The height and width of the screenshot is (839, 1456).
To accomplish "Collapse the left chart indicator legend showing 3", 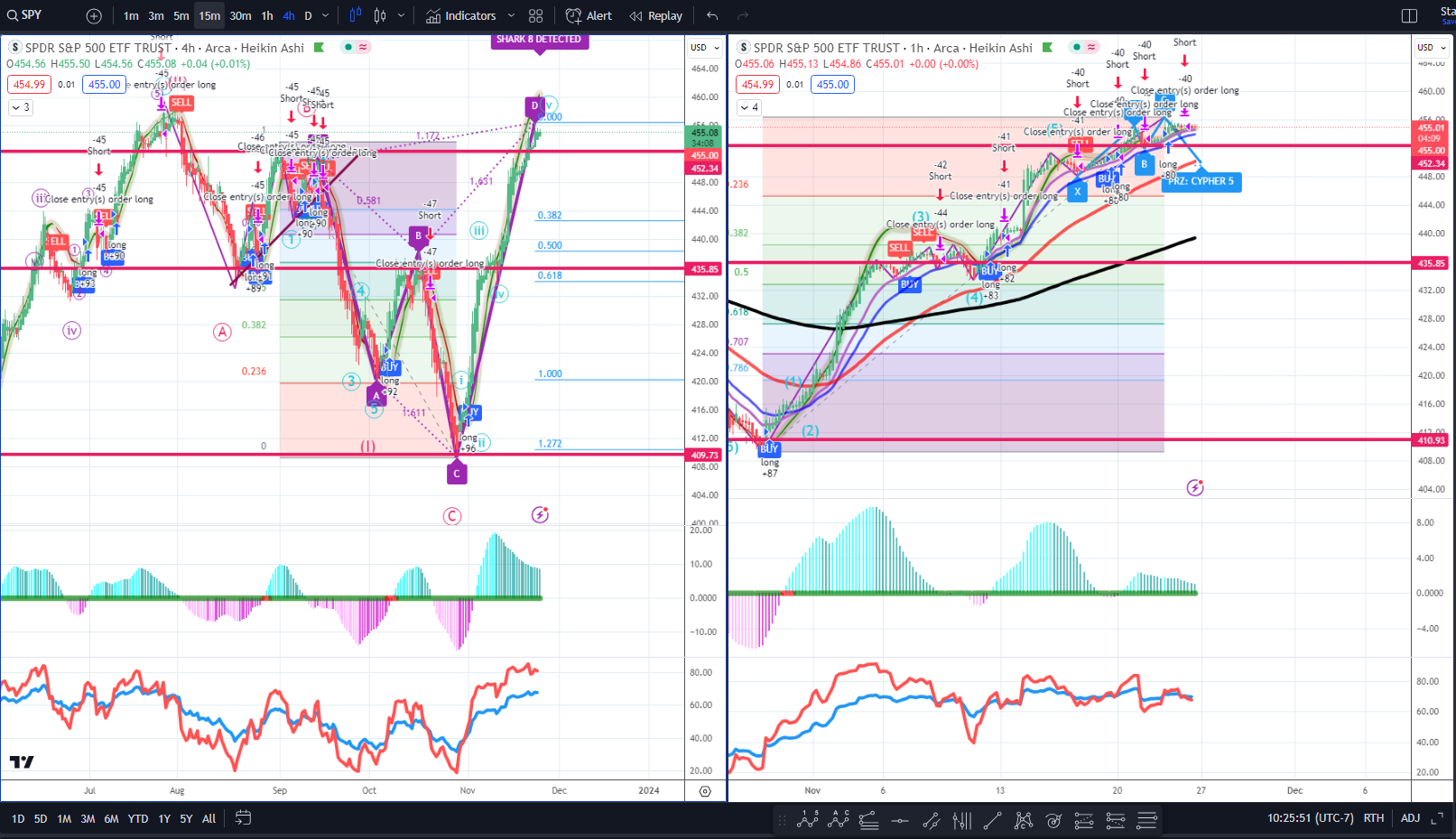I will click(21, 107).
